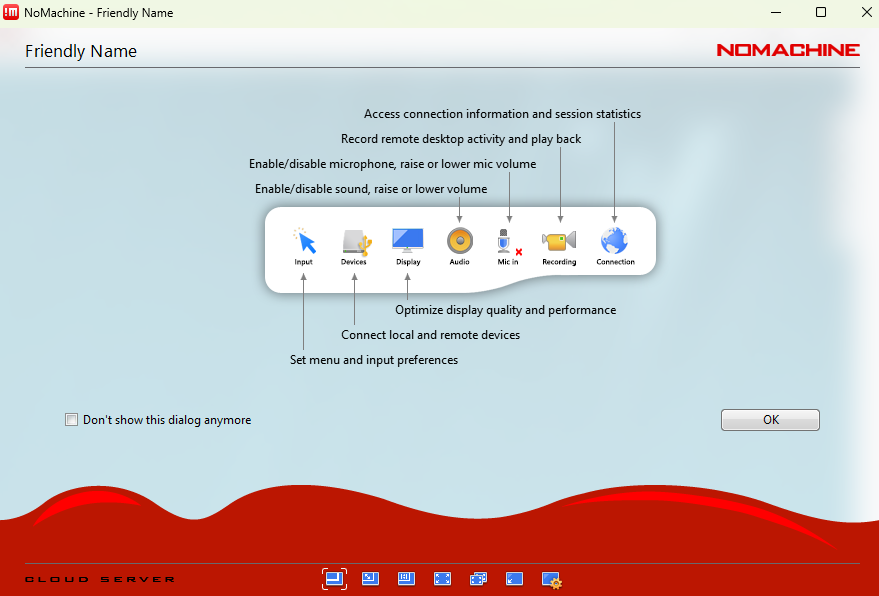Select the Display monitor icon
Viewport: 879px width, 596px height.
pyautogui.click(x=408, y=240)
